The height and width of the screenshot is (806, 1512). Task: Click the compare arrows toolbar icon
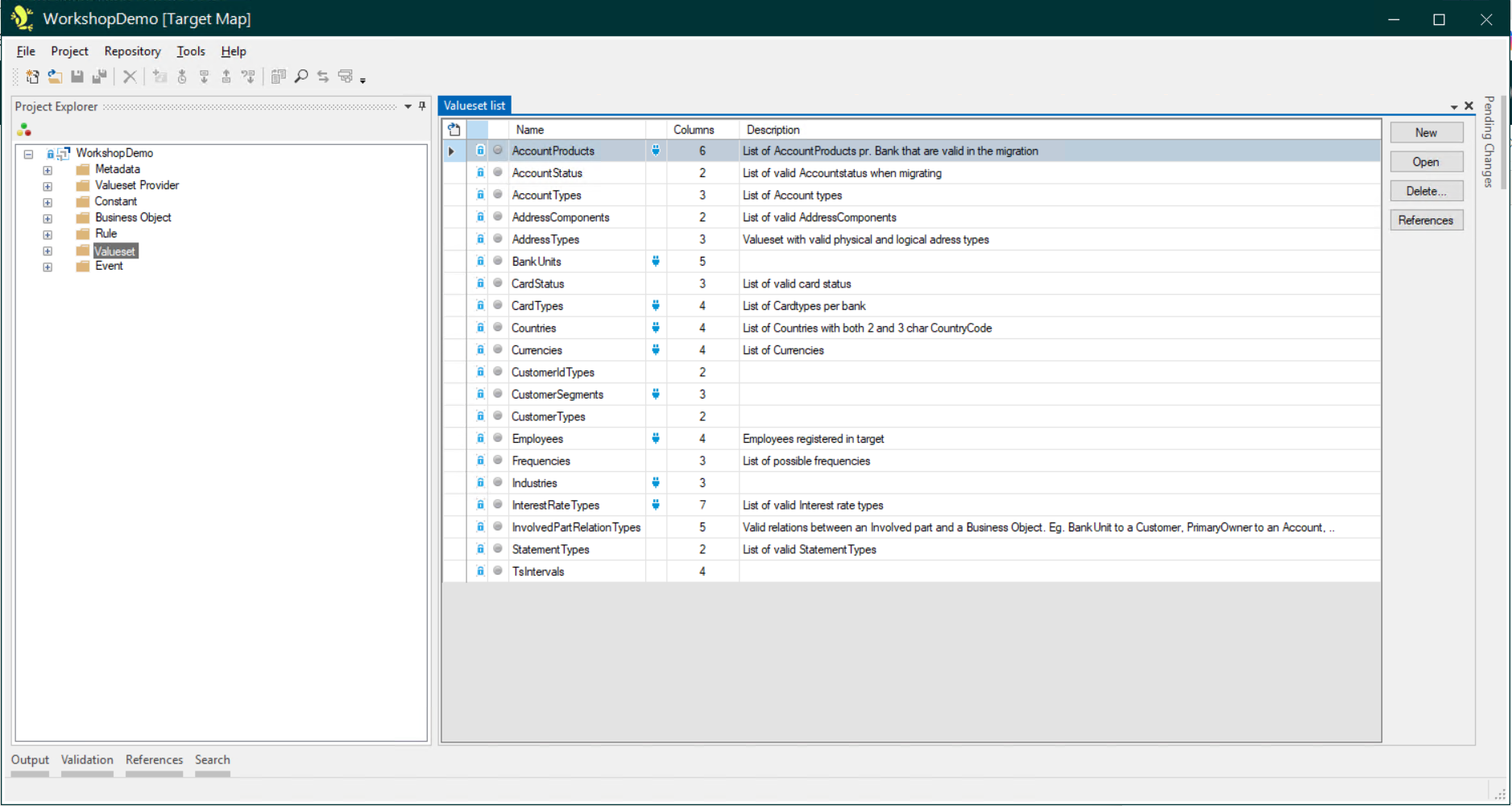(322, 76)
